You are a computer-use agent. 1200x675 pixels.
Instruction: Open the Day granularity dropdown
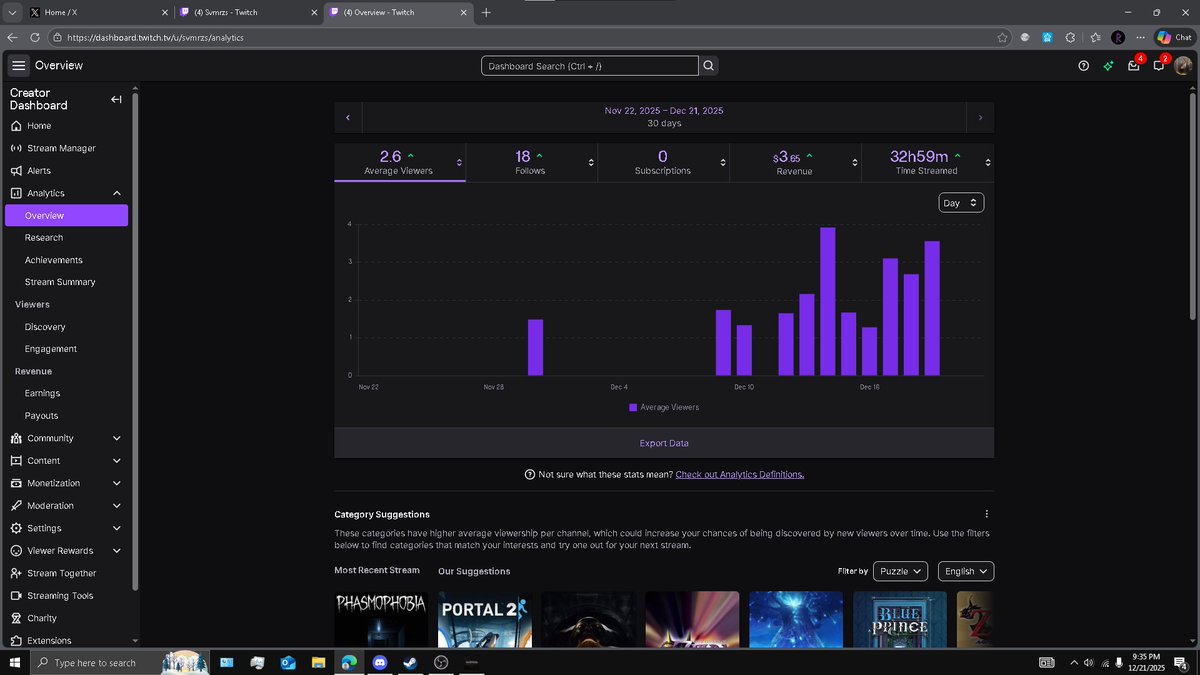pyautogui.click(x=961, y=203)
